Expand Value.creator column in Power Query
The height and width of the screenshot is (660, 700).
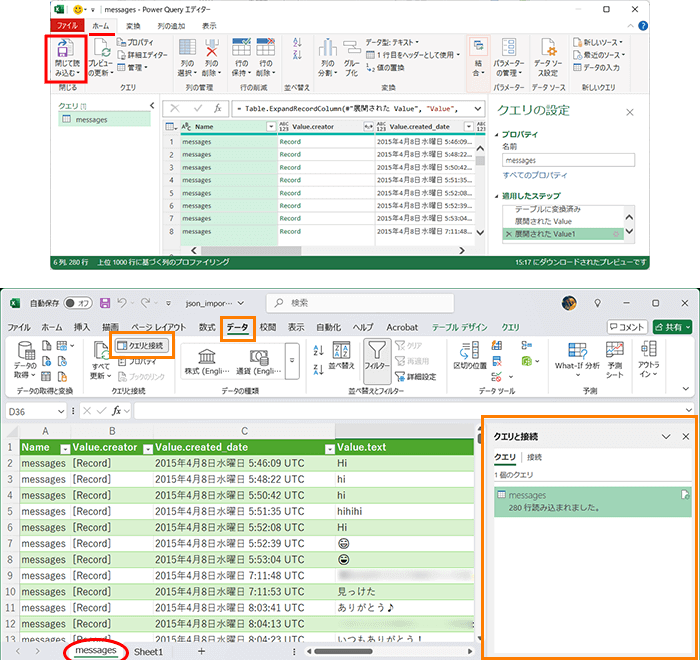pos(368,127)
